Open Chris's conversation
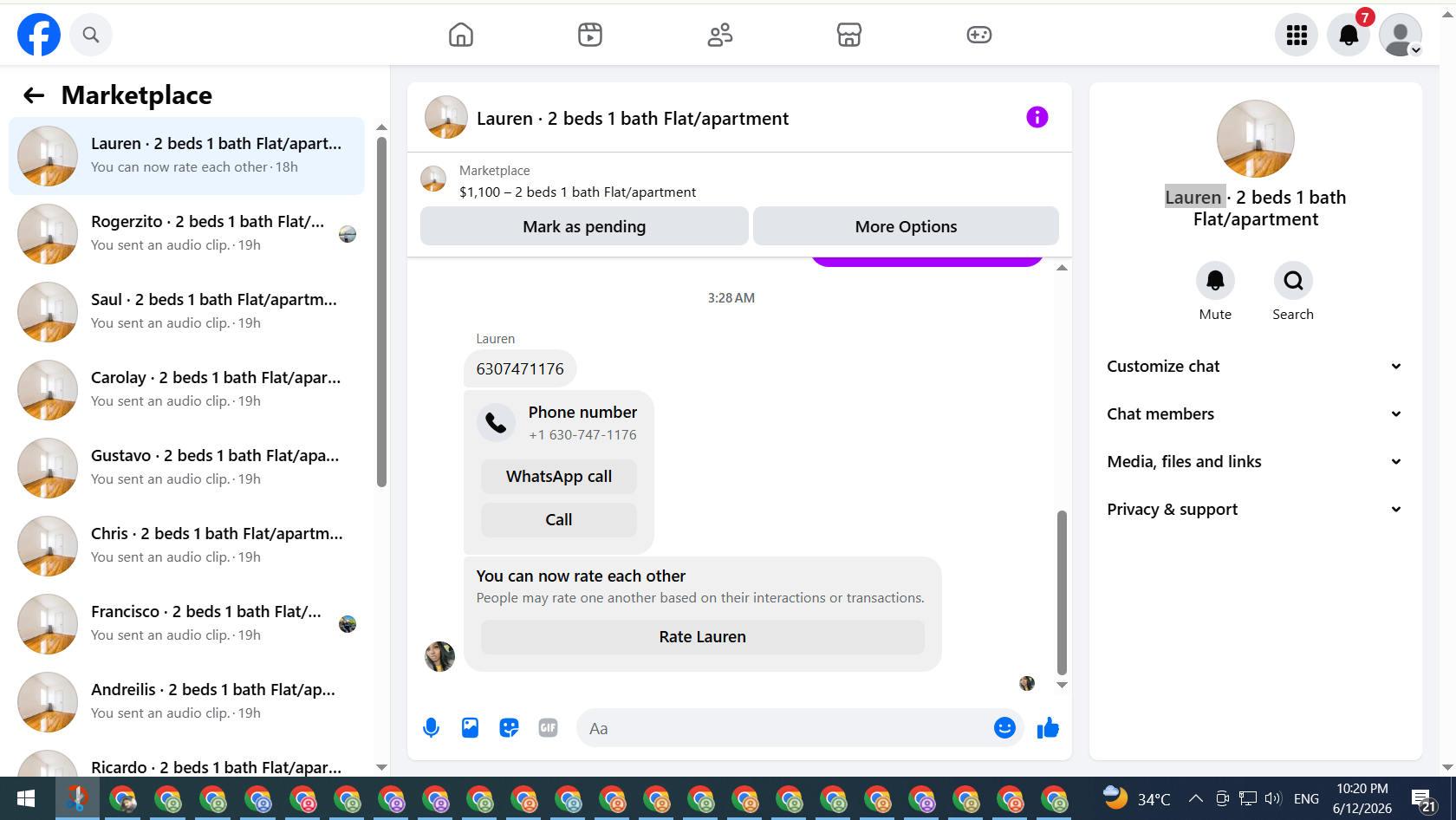Screen dimensions: 1456x820 tap(186, 546)
